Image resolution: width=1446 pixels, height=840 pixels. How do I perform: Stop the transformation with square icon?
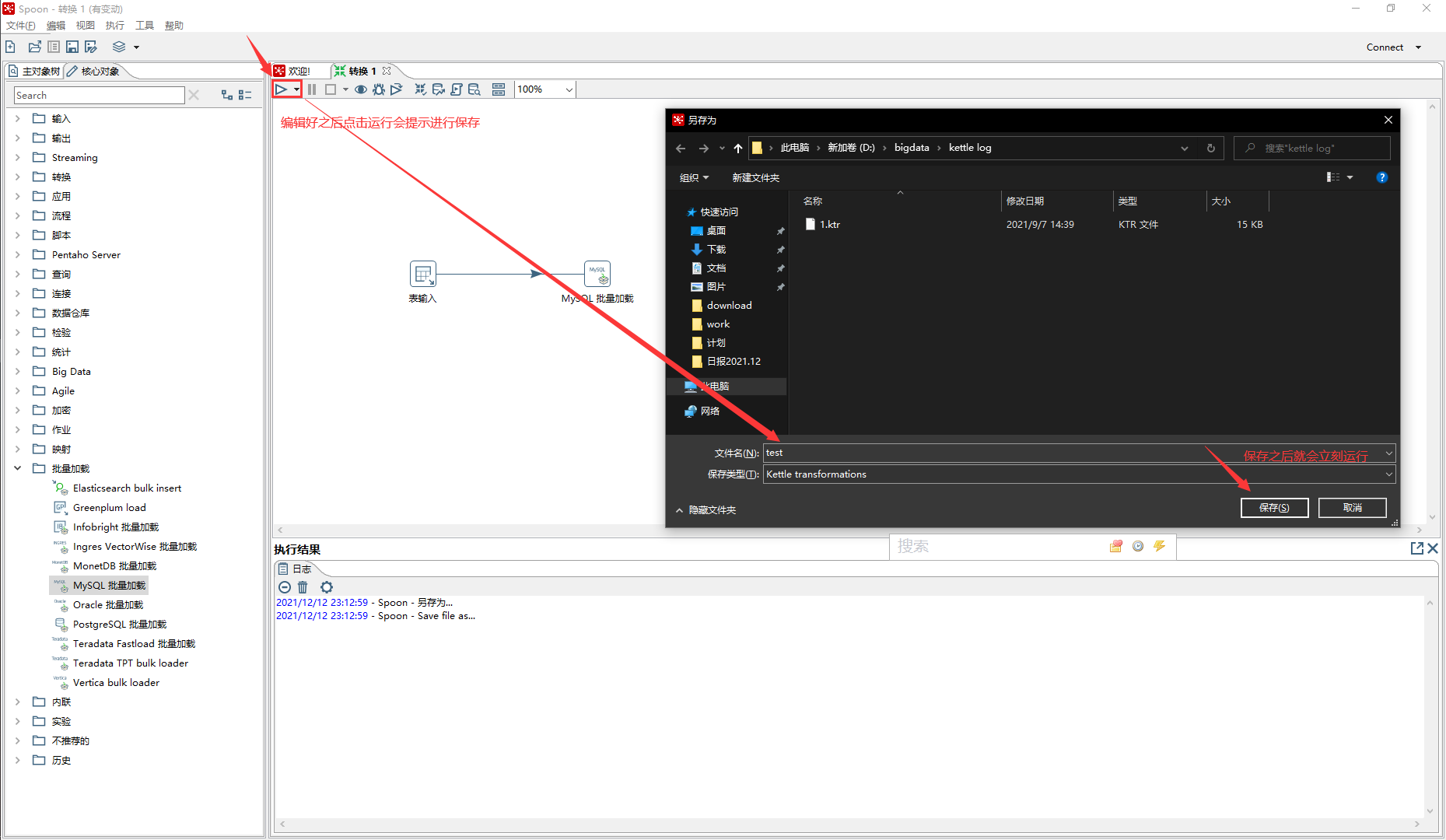331,89
